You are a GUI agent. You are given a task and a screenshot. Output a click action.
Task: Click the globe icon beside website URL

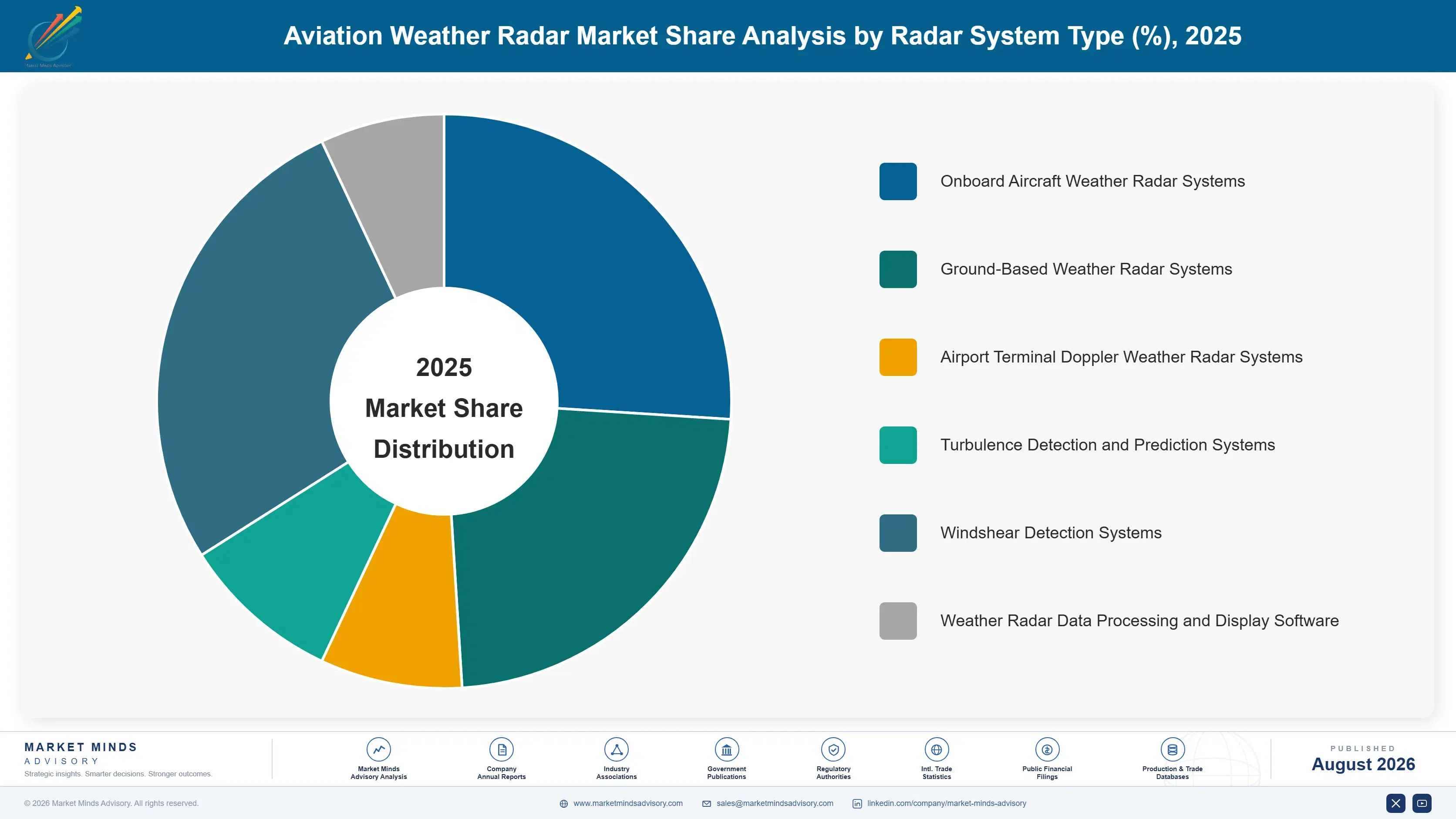563,804
